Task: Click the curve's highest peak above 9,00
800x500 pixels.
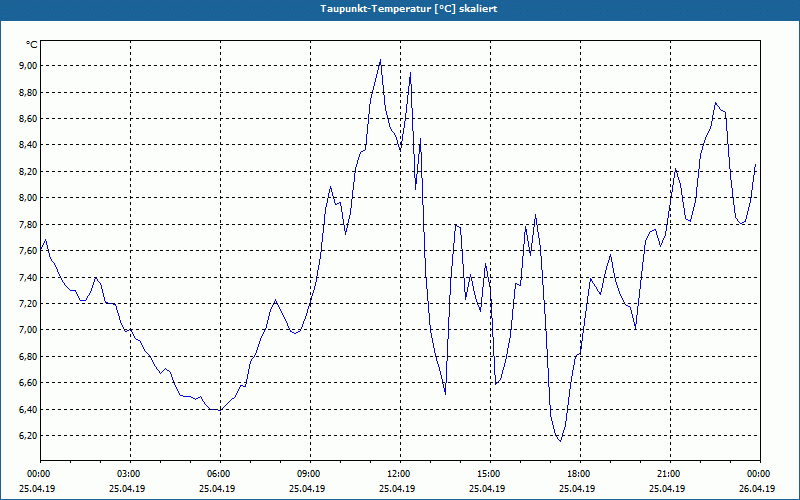Action: click(x=380, y=60)
